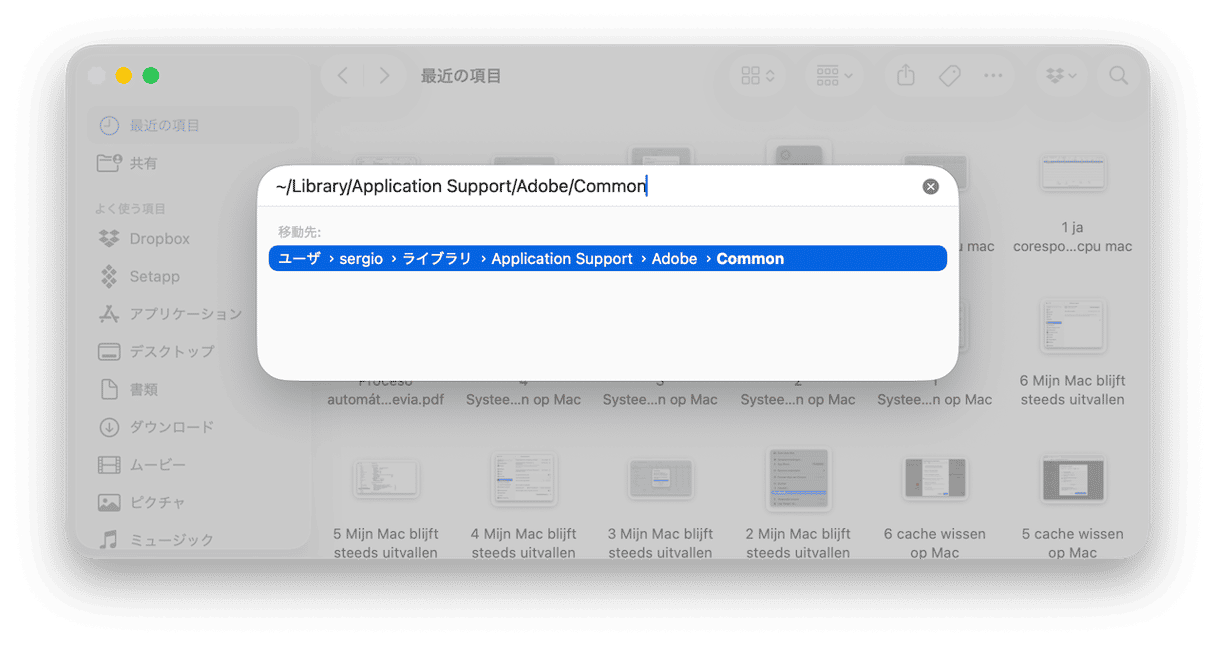Viewport: 1216px width, 646px height.
Task: Click the shared folder icon
Action: (109, 163)
